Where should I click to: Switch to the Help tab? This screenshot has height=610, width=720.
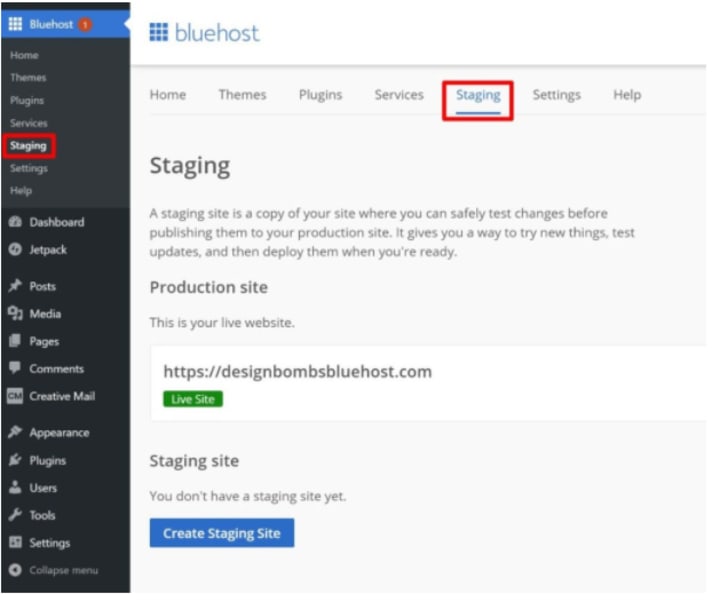click(x=627, y=95)
